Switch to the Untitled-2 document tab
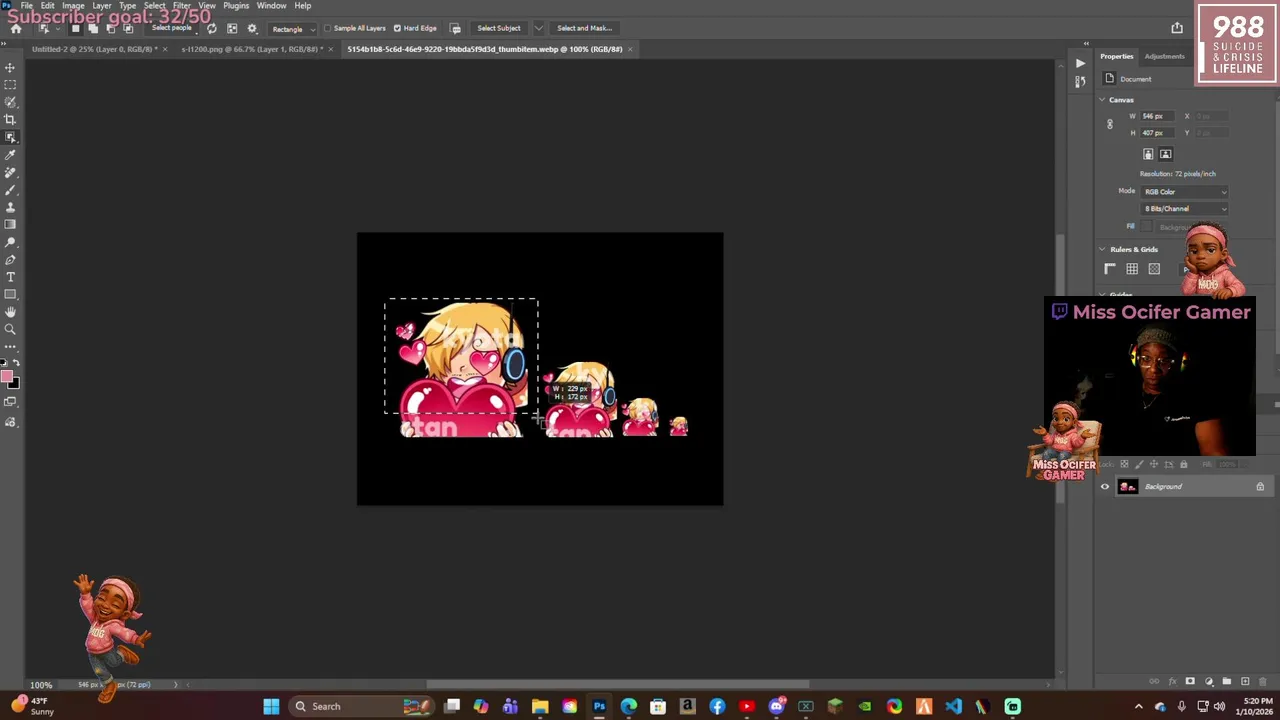Viewport: 1280px width, 720px height. [93, 49]
